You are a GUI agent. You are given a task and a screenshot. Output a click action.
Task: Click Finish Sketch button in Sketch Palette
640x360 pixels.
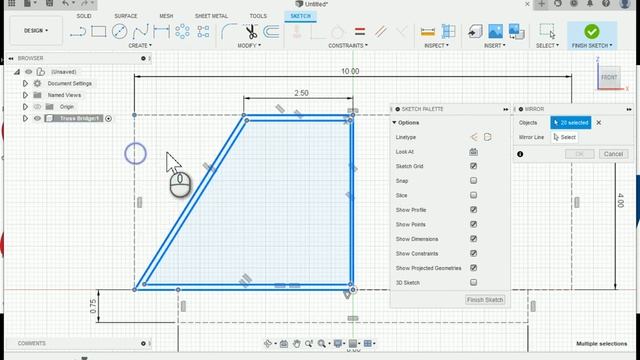pos(485,300)
